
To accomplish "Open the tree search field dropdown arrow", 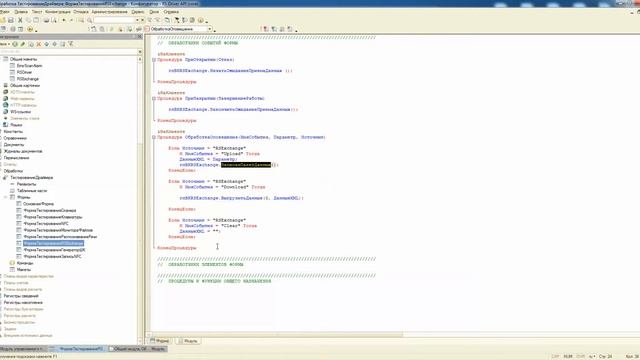I will coord(140,52).
